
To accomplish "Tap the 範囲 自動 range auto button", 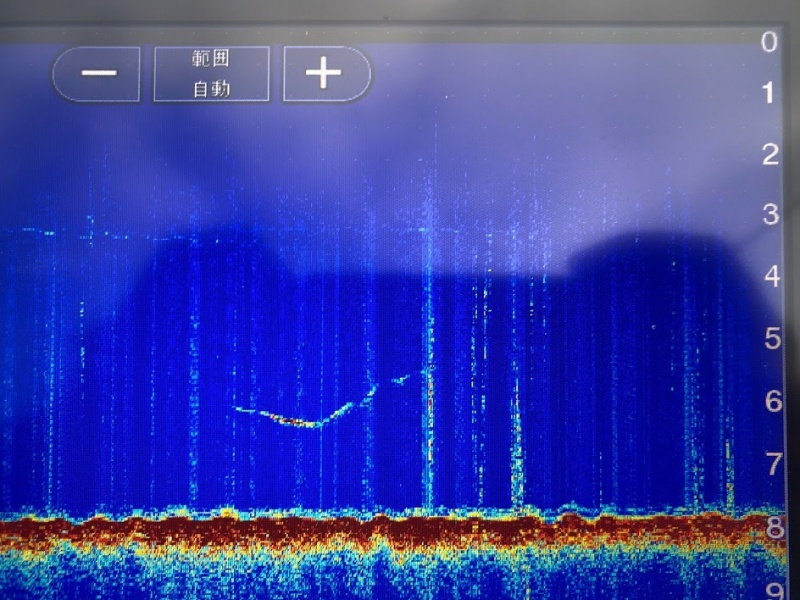I will 211,73.
